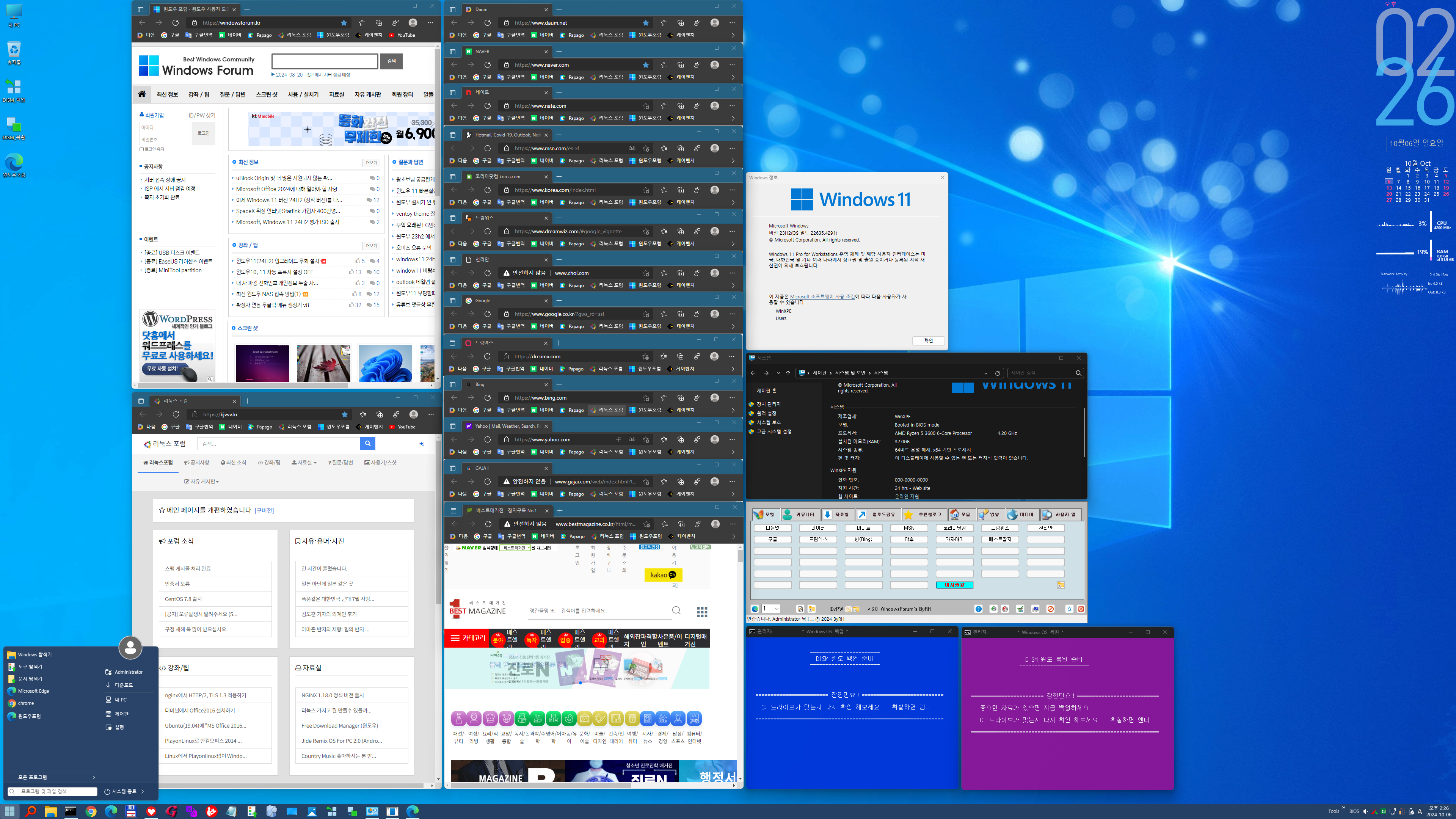The image size is (1456, 819).
Task: Open DISM_복원 desktop icon
Action: click(x=14, y=128)
